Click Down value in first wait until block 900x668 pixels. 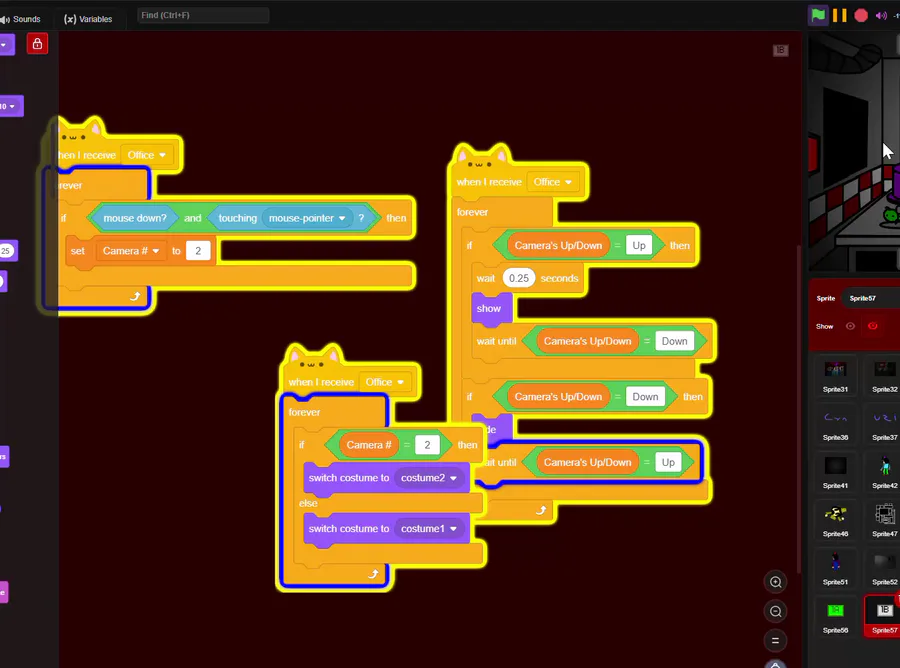[674, 341]
